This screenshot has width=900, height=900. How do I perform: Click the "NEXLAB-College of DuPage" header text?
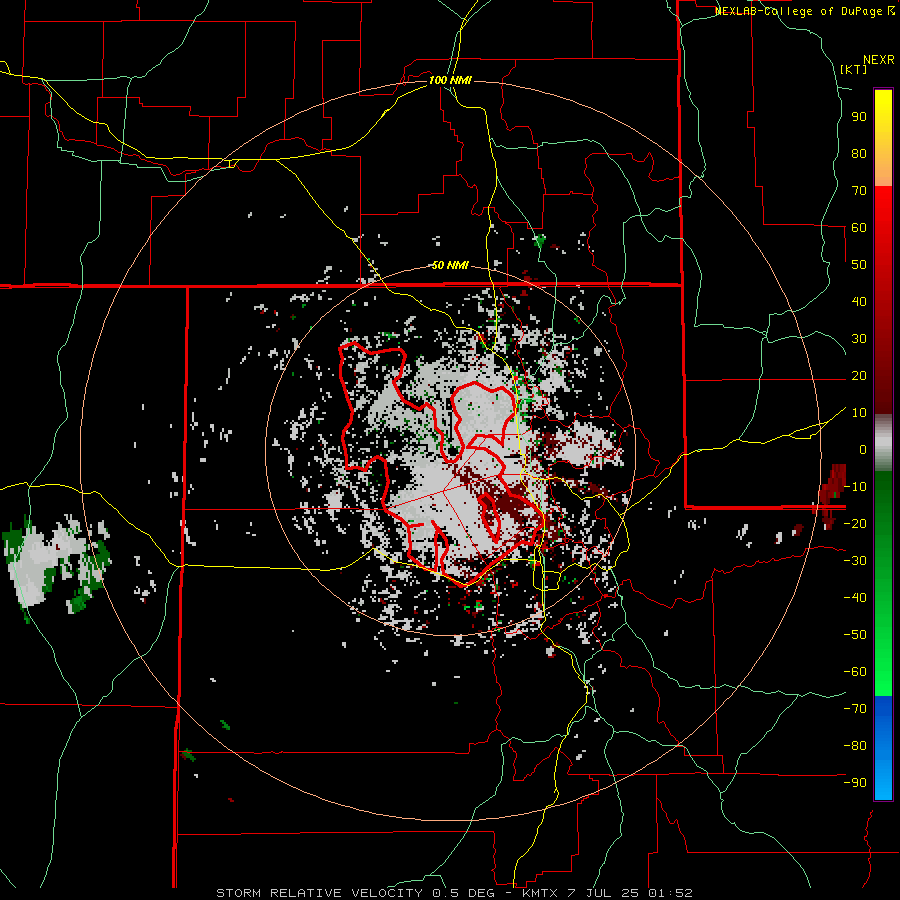[x=799, y=11]
